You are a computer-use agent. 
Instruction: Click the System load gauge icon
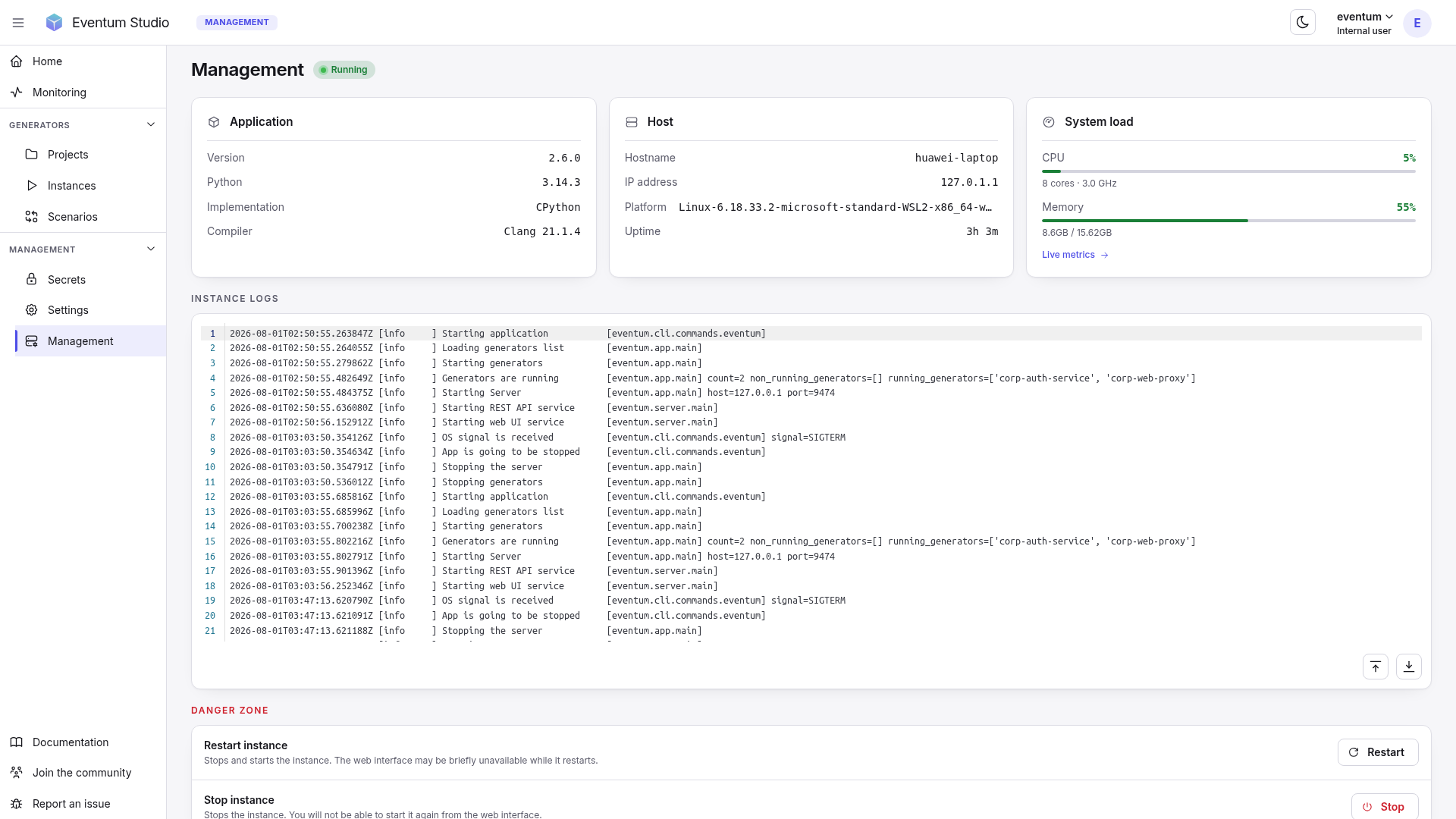[1049, 122]
